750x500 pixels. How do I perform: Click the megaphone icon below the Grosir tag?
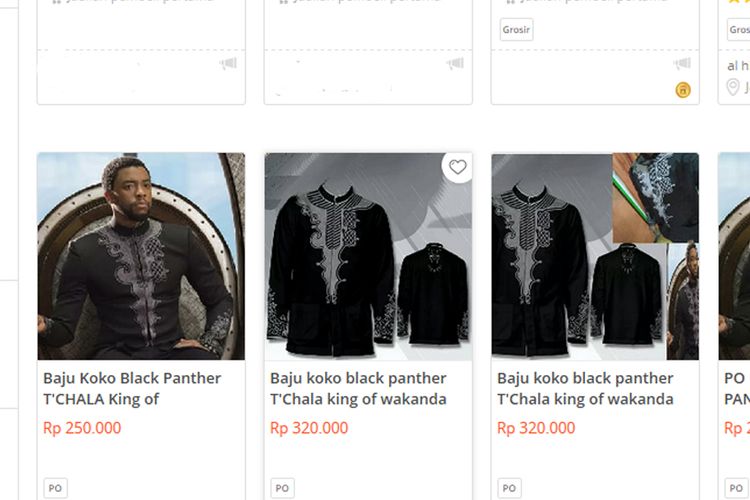click(x=682, y=64)
